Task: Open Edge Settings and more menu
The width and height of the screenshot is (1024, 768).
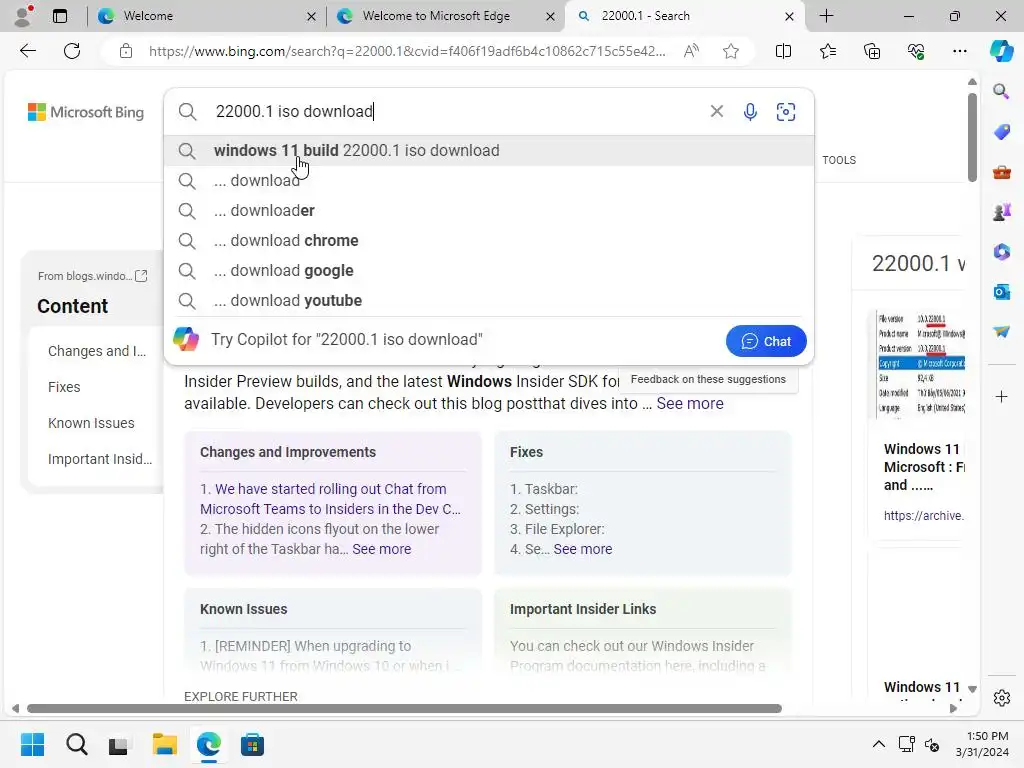Action: (959, 51)
